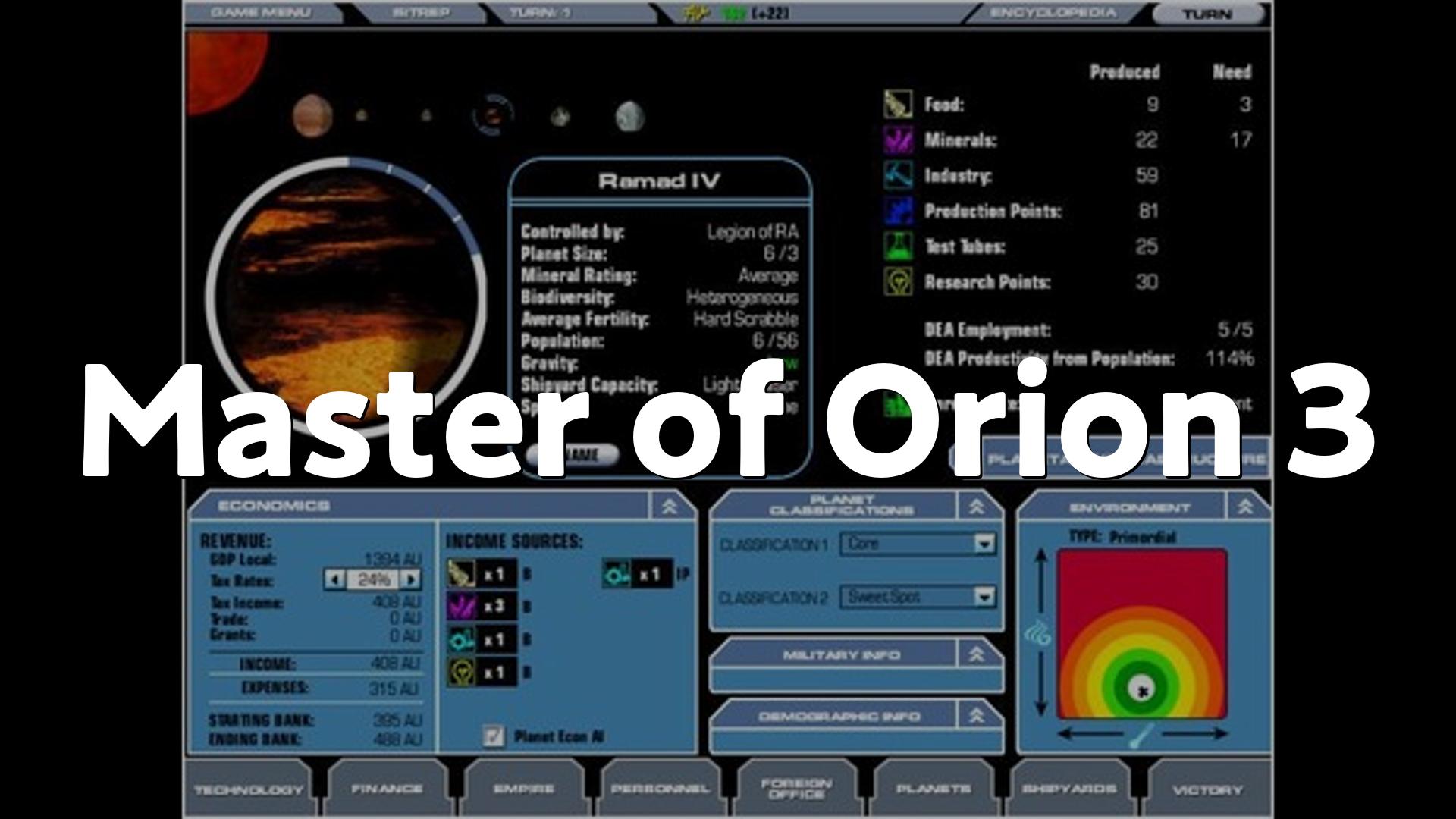The height and width of the screenshot is (819, 1456).
Task: Collapse the Economics panel
Action: click(669, 507)
